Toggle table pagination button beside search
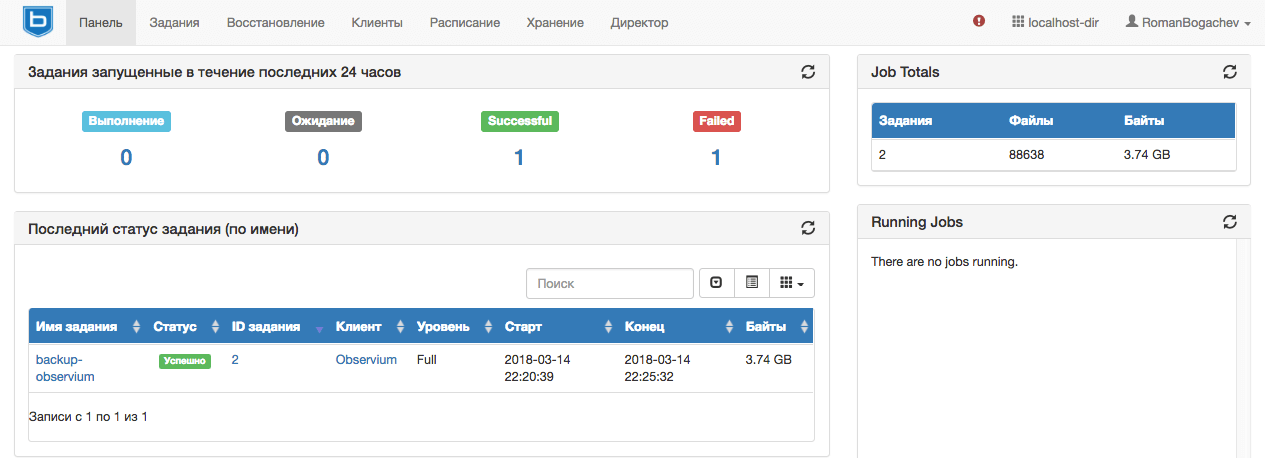 [x=716, y=283]
